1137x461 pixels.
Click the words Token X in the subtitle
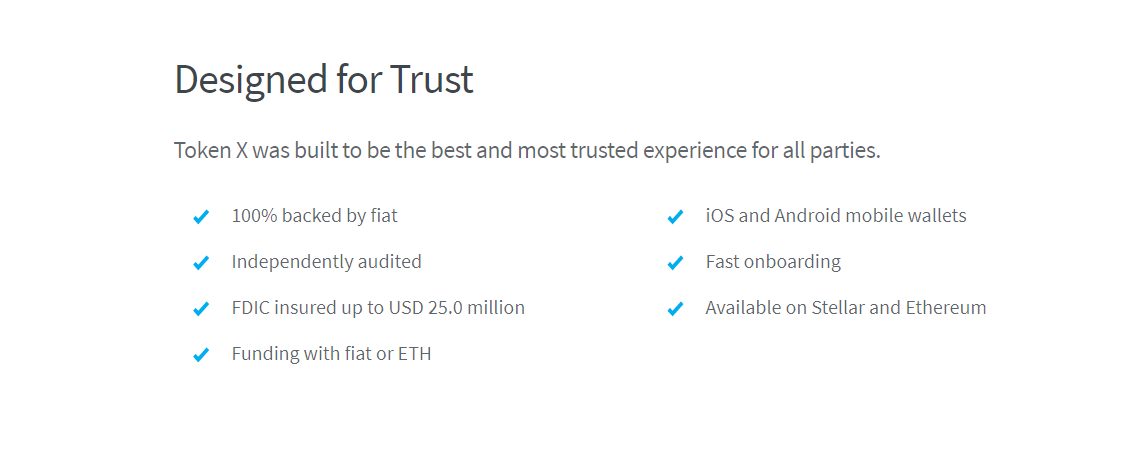(212, 151)
